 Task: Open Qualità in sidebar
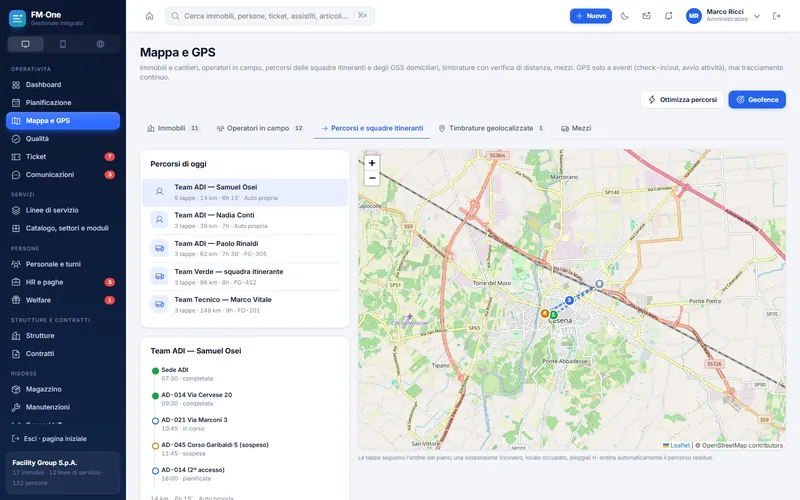coord(63,139)
